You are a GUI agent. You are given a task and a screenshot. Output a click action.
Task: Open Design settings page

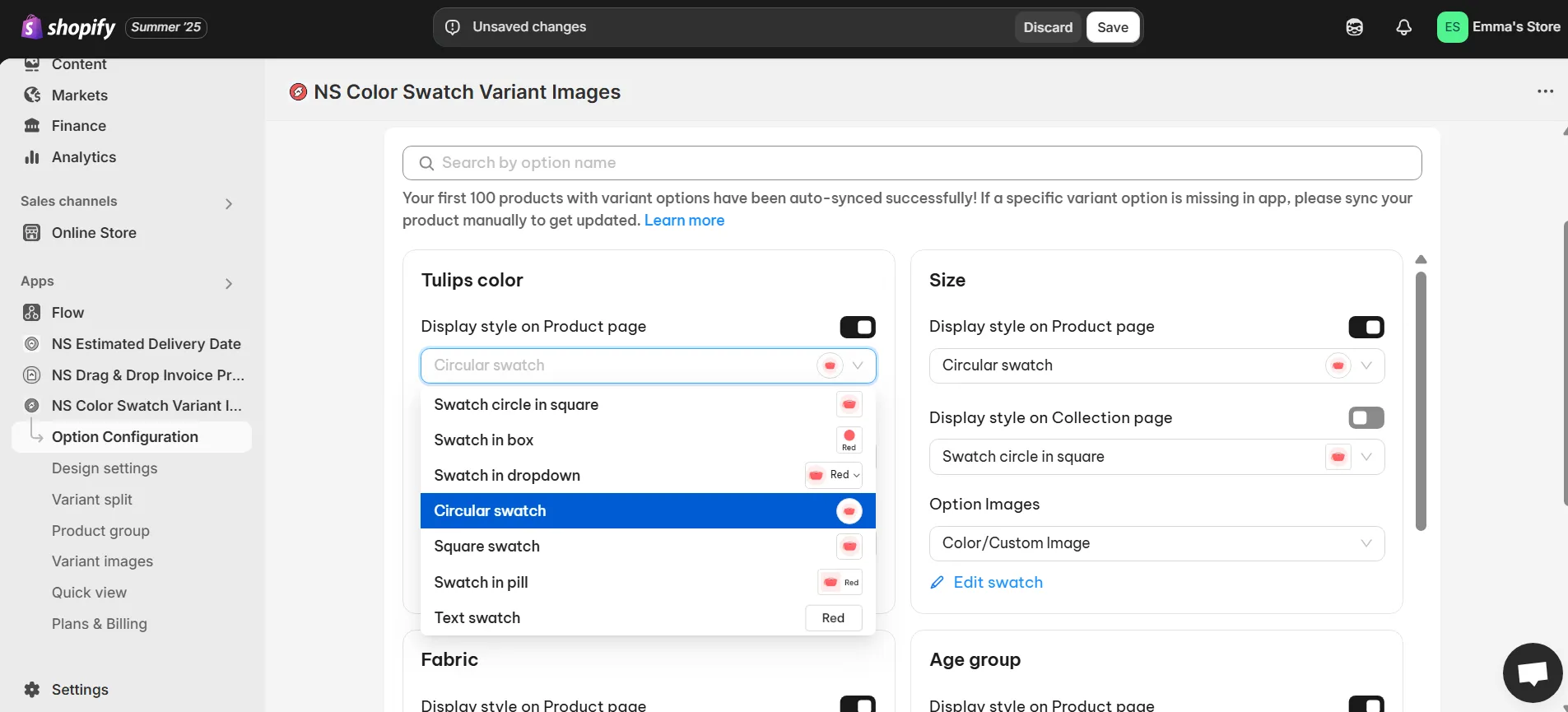[105, 468]
